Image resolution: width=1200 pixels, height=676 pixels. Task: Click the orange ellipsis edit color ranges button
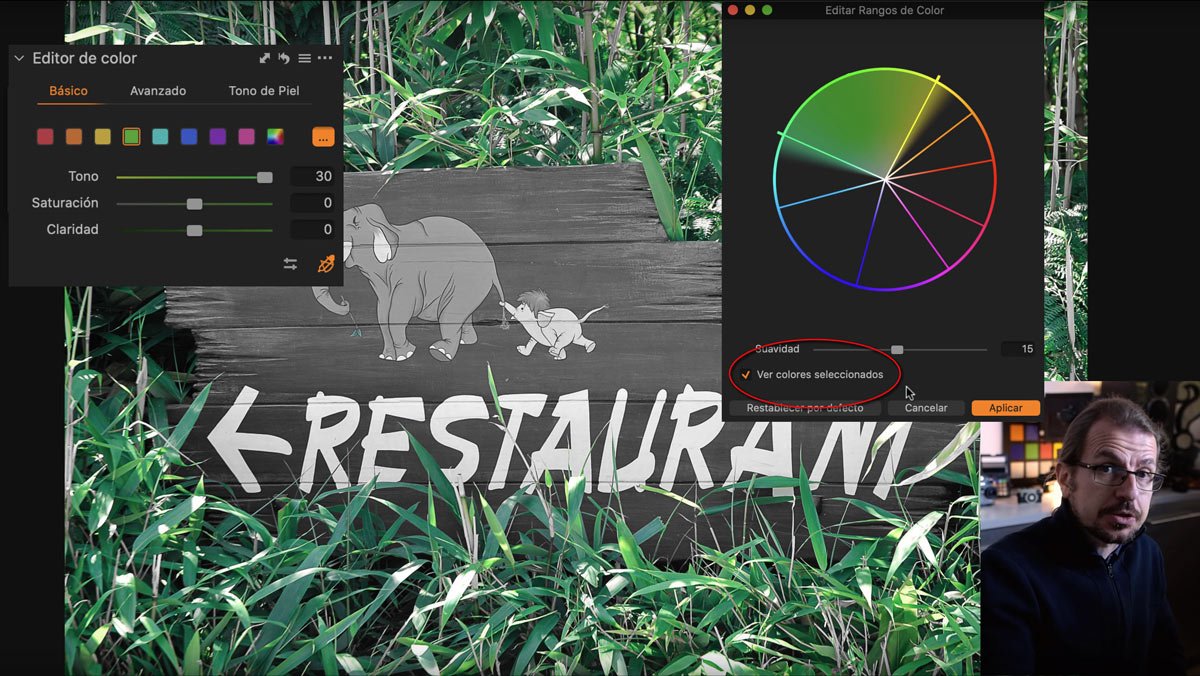click(323, 137)
